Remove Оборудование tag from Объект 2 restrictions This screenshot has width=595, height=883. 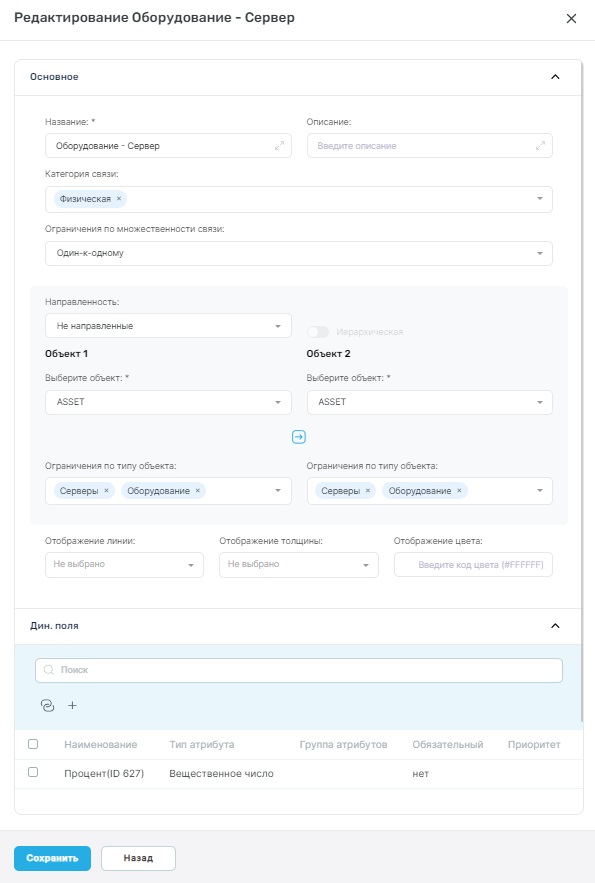click(x=459, y=491)
